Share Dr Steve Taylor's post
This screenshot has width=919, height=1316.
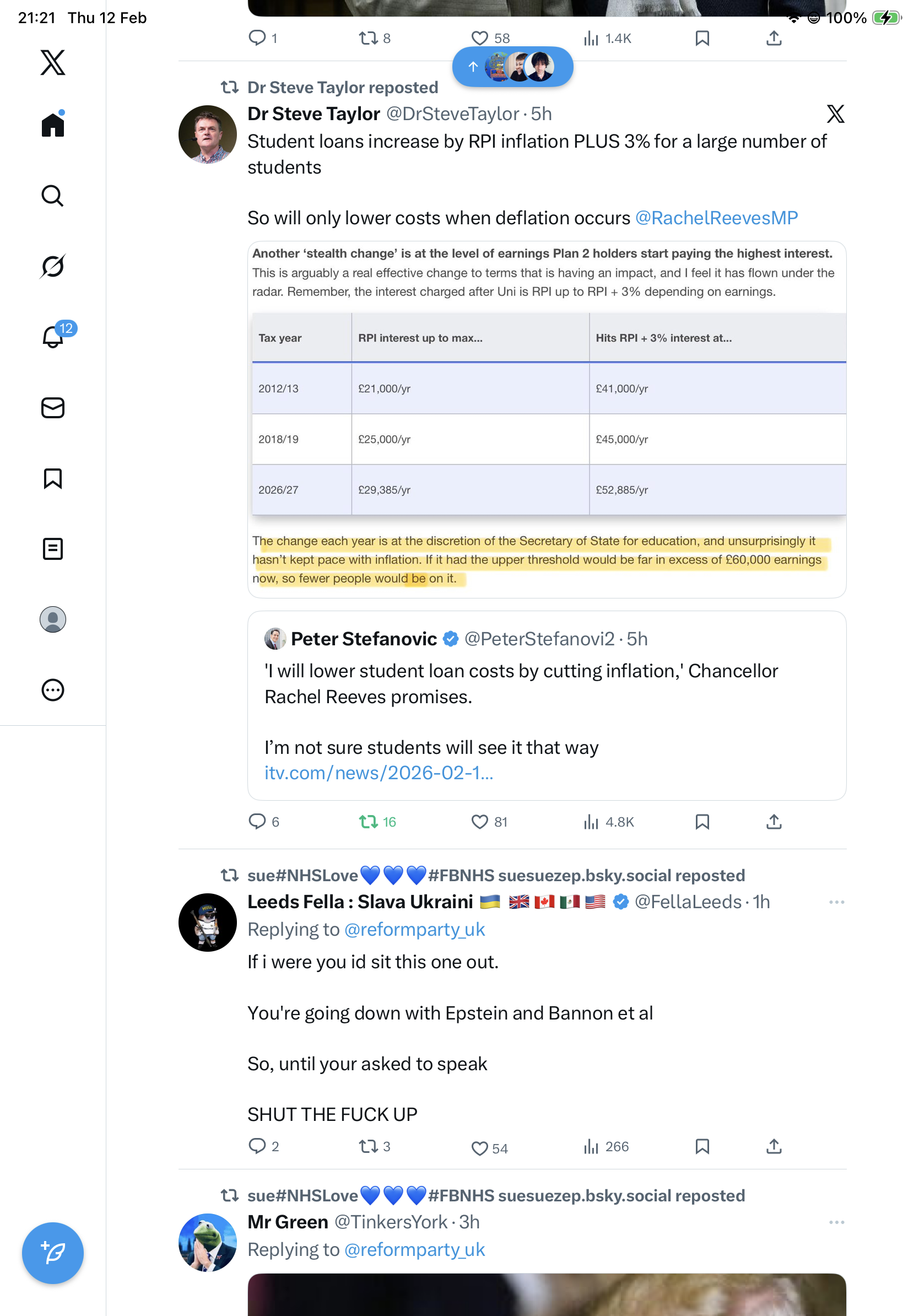point(774,822)
